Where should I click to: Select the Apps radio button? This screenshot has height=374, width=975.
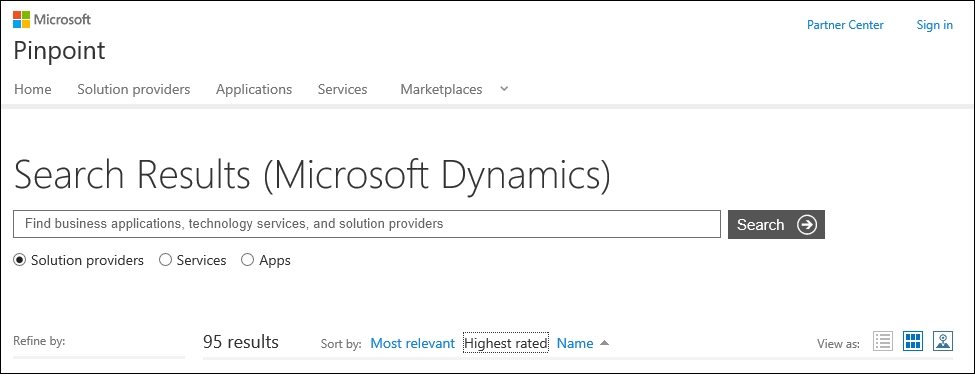pyautogui.click(x=247, y=260)
